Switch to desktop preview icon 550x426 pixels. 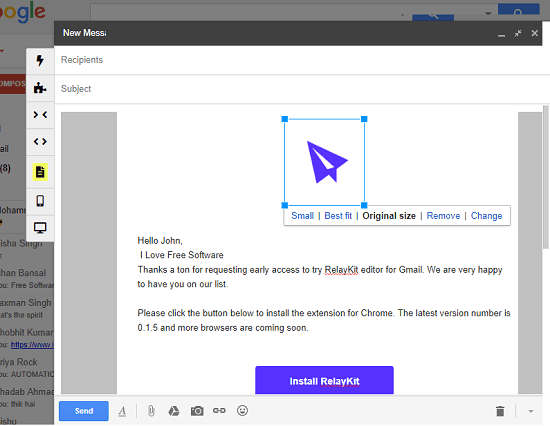tap(40, 228)
